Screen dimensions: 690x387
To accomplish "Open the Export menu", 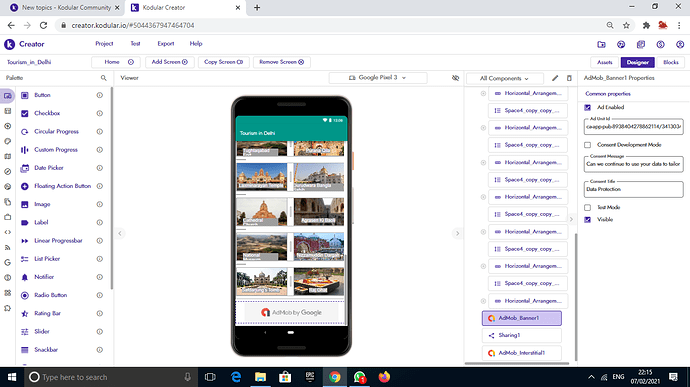I will pyautogui.click(x=165, y=44).
